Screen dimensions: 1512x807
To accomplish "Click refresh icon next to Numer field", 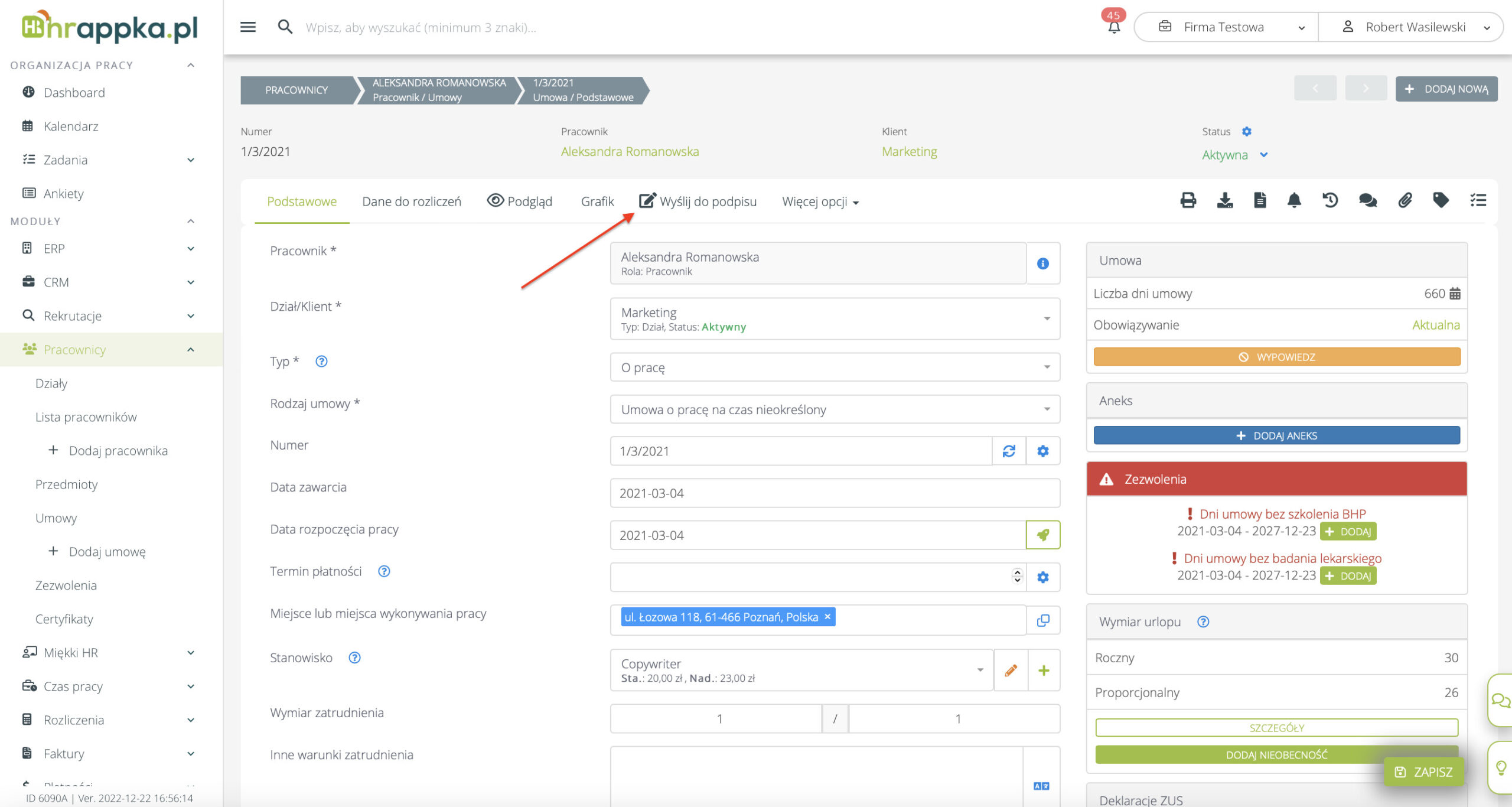I will coord(1009,451).
